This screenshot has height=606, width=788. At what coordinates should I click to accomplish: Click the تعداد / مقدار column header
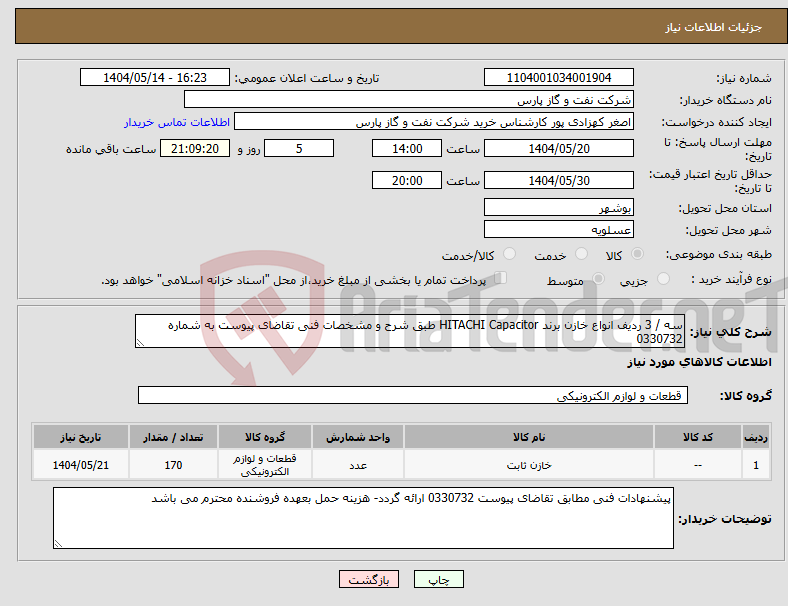[x=173, y=437]
